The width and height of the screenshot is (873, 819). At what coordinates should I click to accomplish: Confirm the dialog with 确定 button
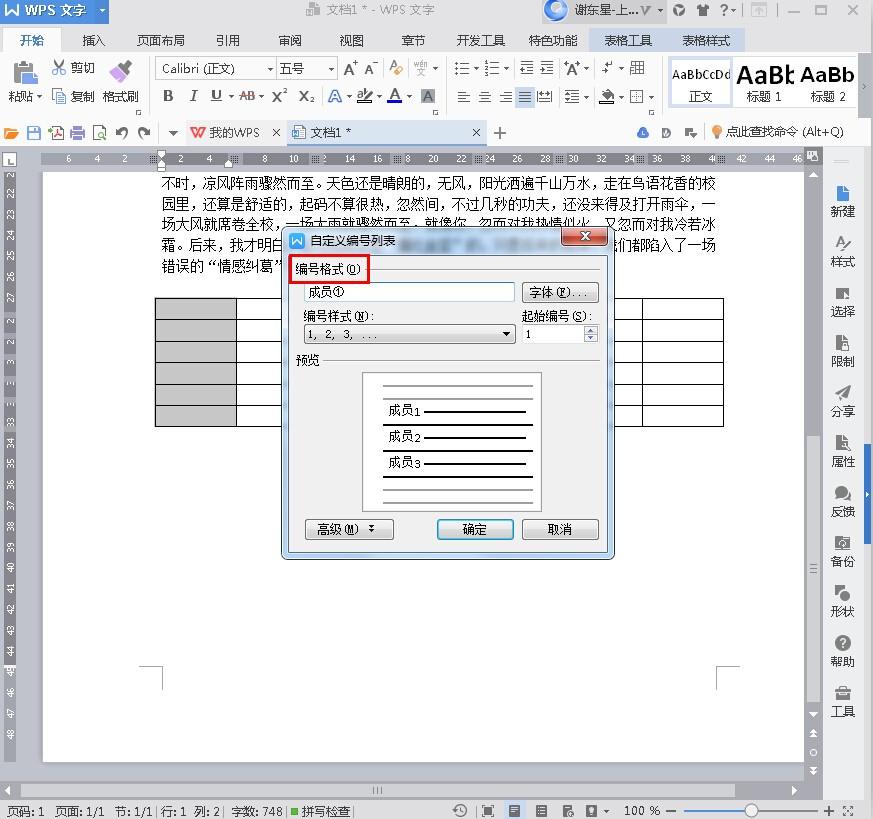coord(475,529)
